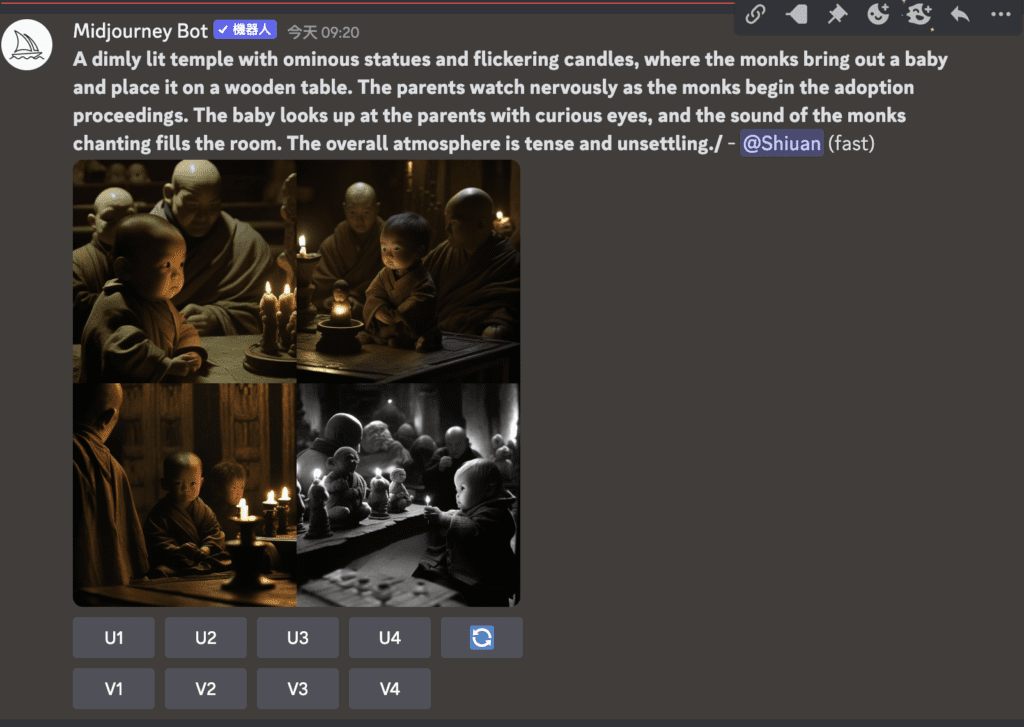Add reaction using emoji plus icon
Image resolution: width=1024 pixels, height=727 pixels.
coord(878,14)
